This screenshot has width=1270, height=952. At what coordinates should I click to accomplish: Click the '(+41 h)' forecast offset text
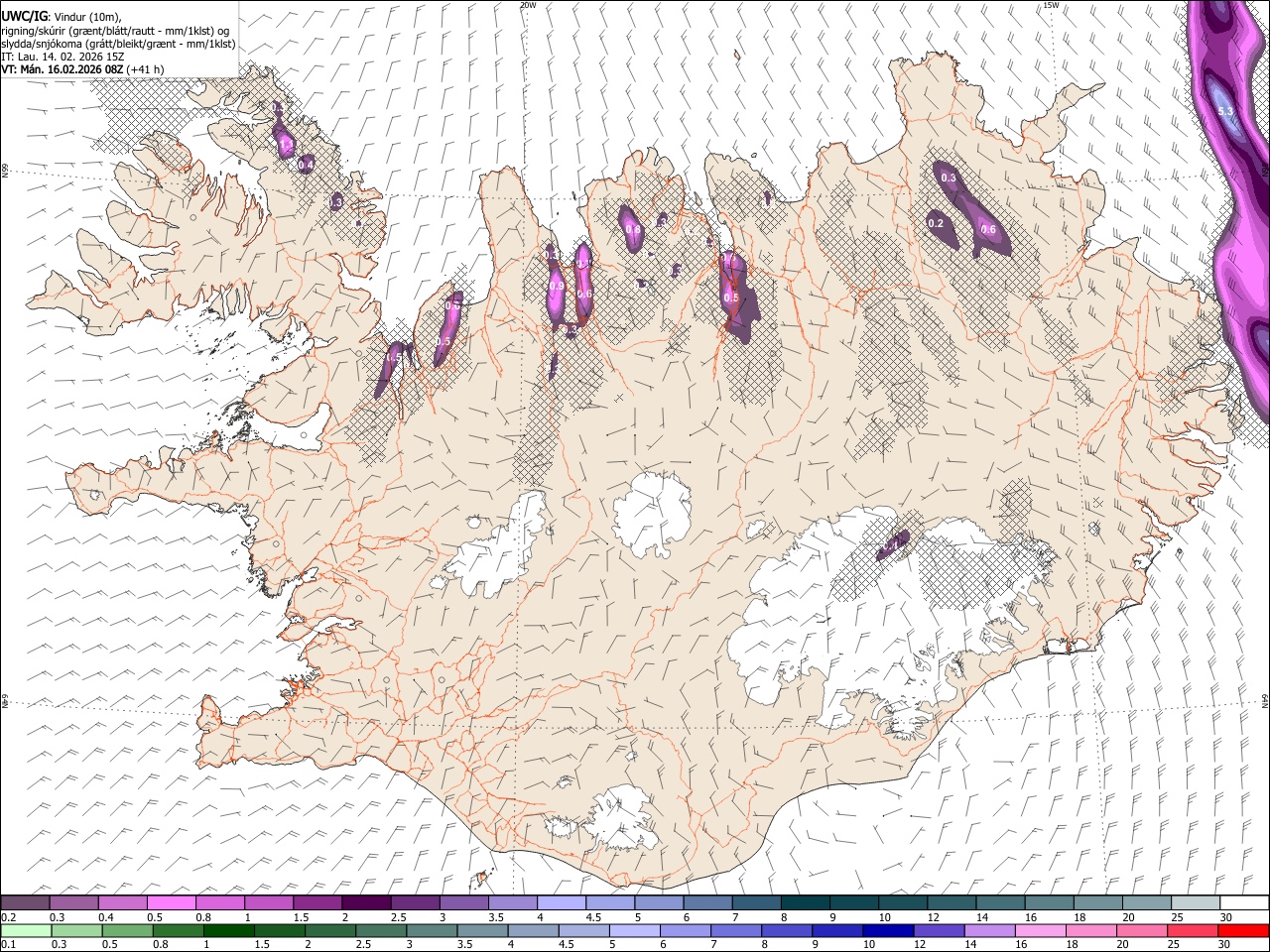click(x=145, y=69)
